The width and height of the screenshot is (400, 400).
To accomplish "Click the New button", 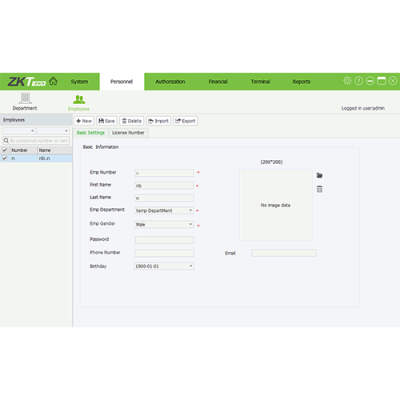I will pos(84,121).
